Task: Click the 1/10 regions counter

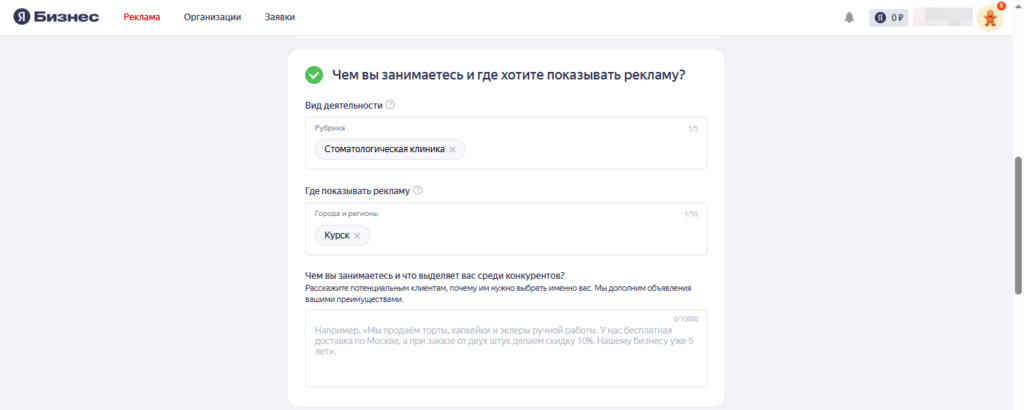Action: click(x=691, y=213)
